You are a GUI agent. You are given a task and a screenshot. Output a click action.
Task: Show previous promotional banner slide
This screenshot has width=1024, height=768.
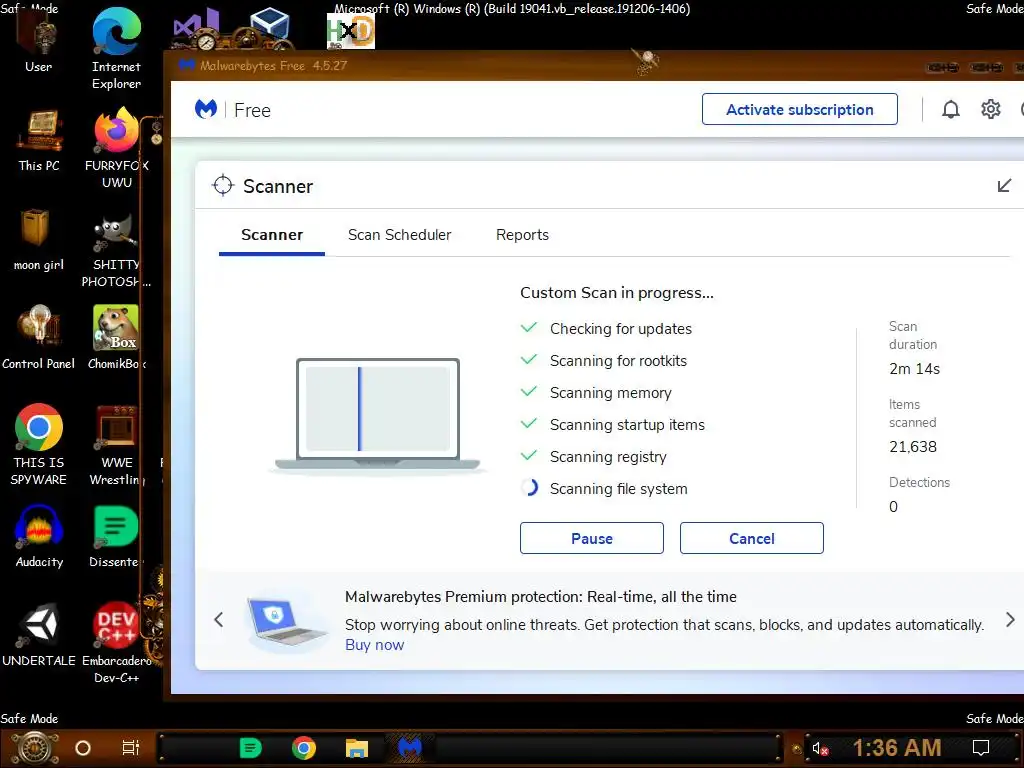pyautogui.click(x=219, y=619)
